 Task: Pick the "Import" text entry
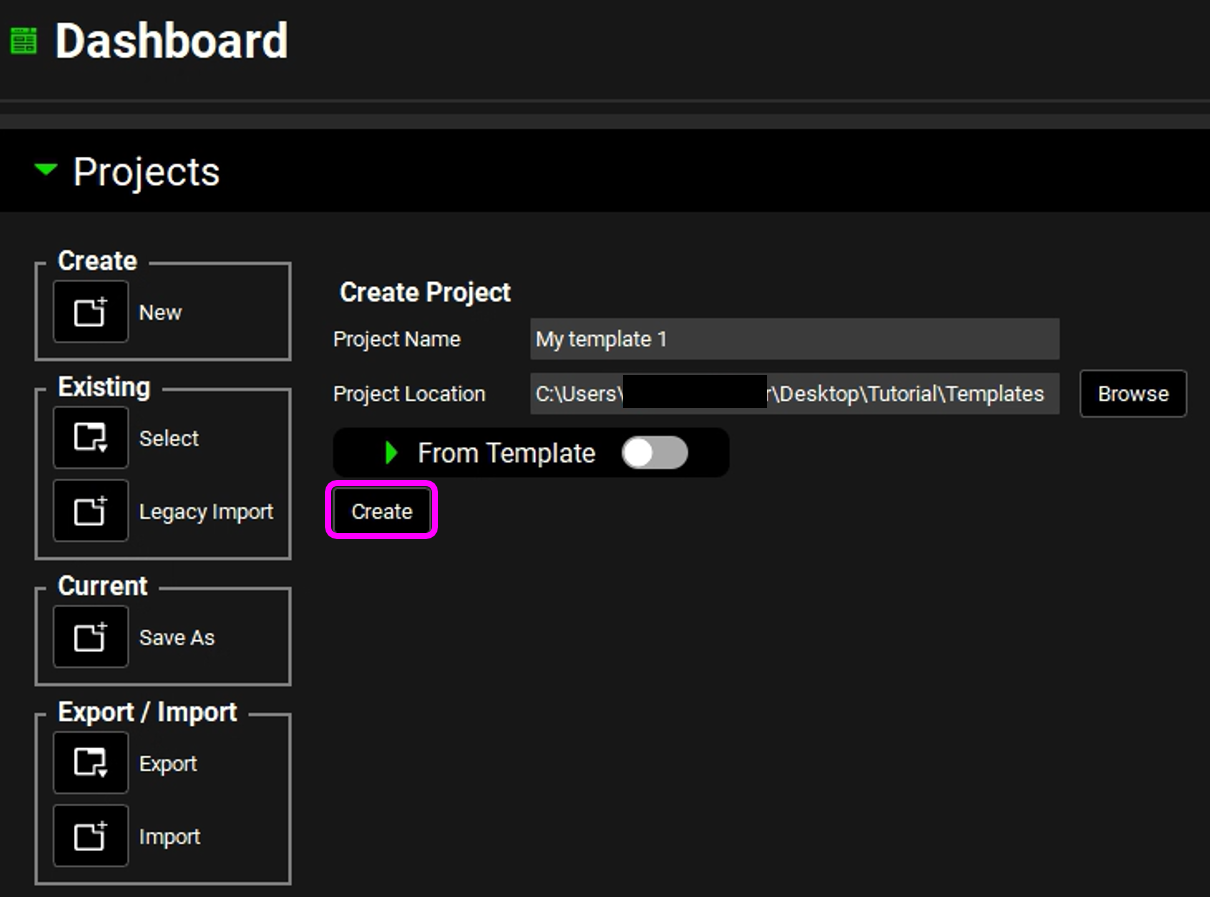pos(170,836)
